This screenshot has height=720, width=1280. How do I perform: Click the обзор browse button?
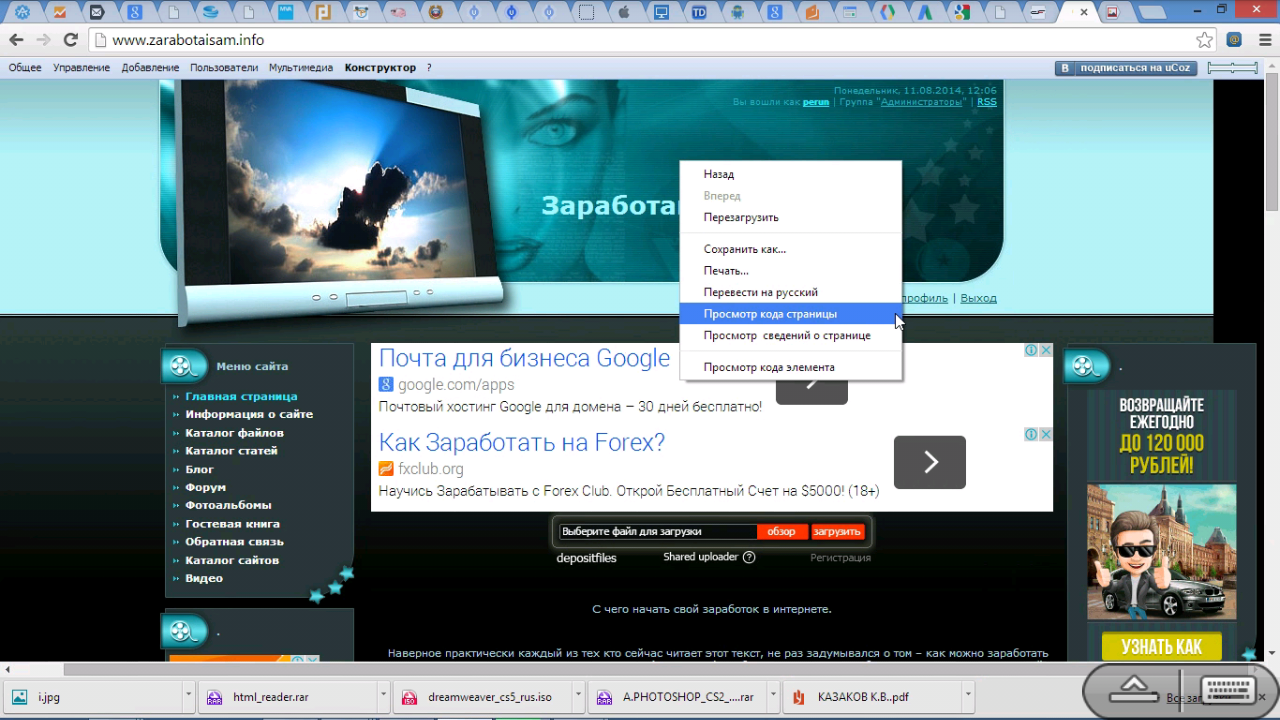coord(782,532)
